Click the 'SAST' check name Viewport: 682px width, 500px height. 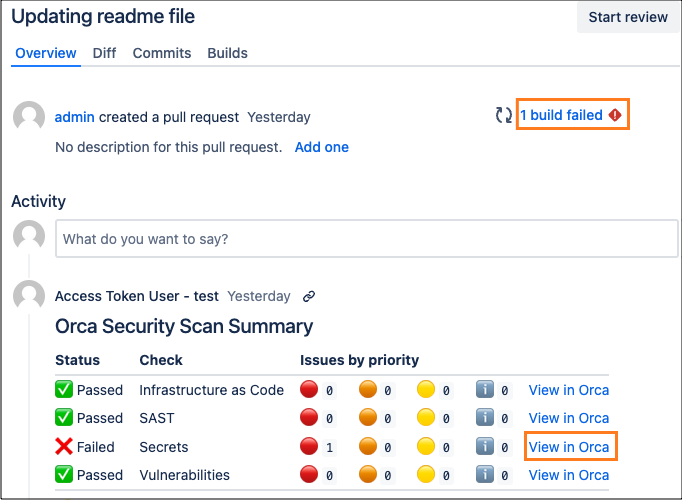click(x=157, y=418)
